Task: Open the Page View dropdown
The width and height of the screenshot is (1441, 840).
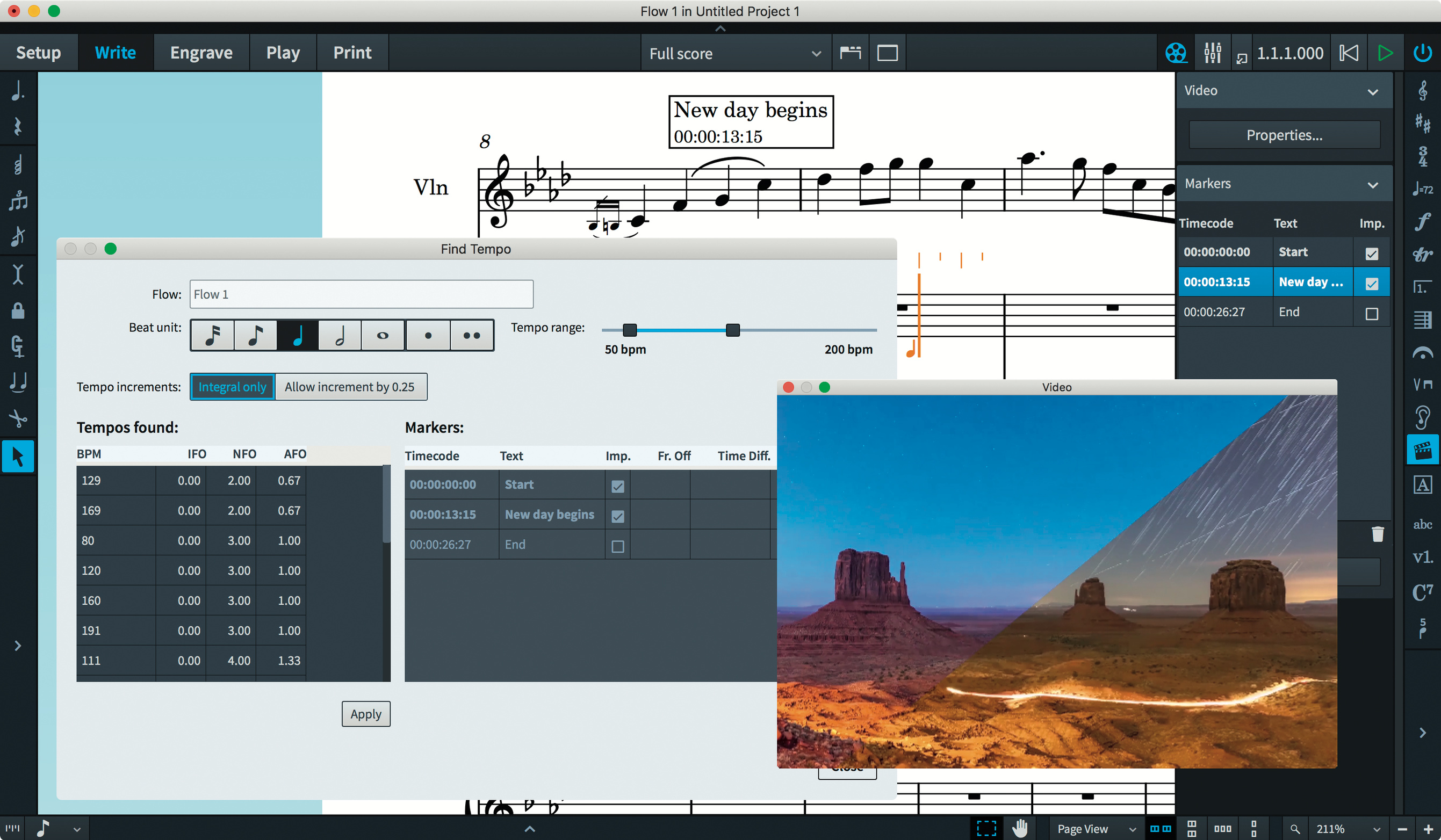Action: coord(1095,828)
